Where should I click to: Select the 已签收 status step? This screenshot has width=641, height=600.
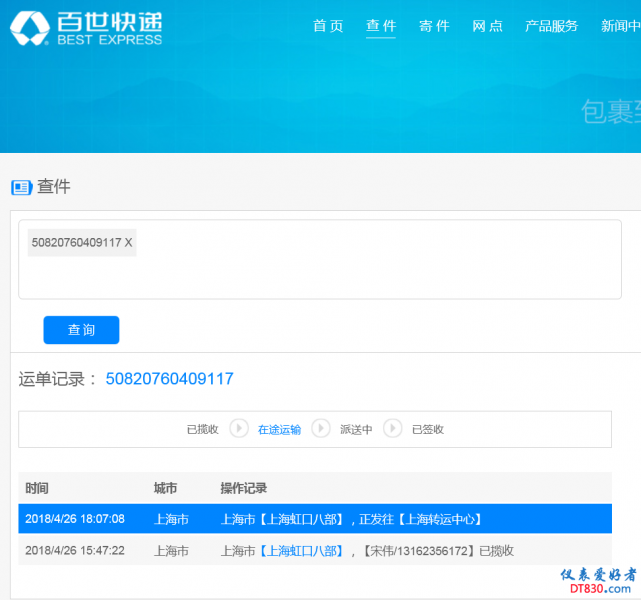click(427, 429)
